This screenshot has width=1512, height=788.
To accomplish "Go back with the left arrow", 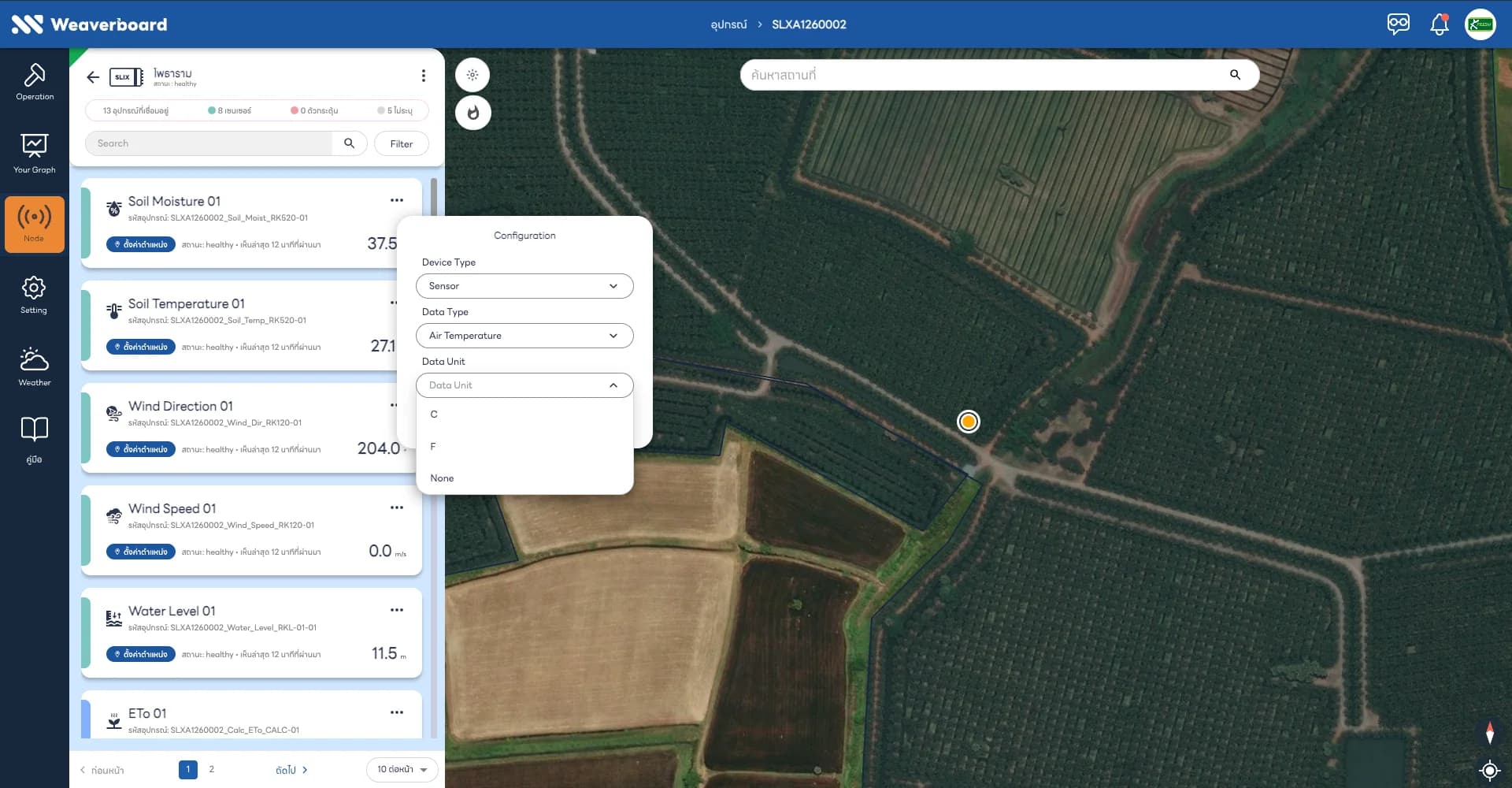I will coord(93,76).
